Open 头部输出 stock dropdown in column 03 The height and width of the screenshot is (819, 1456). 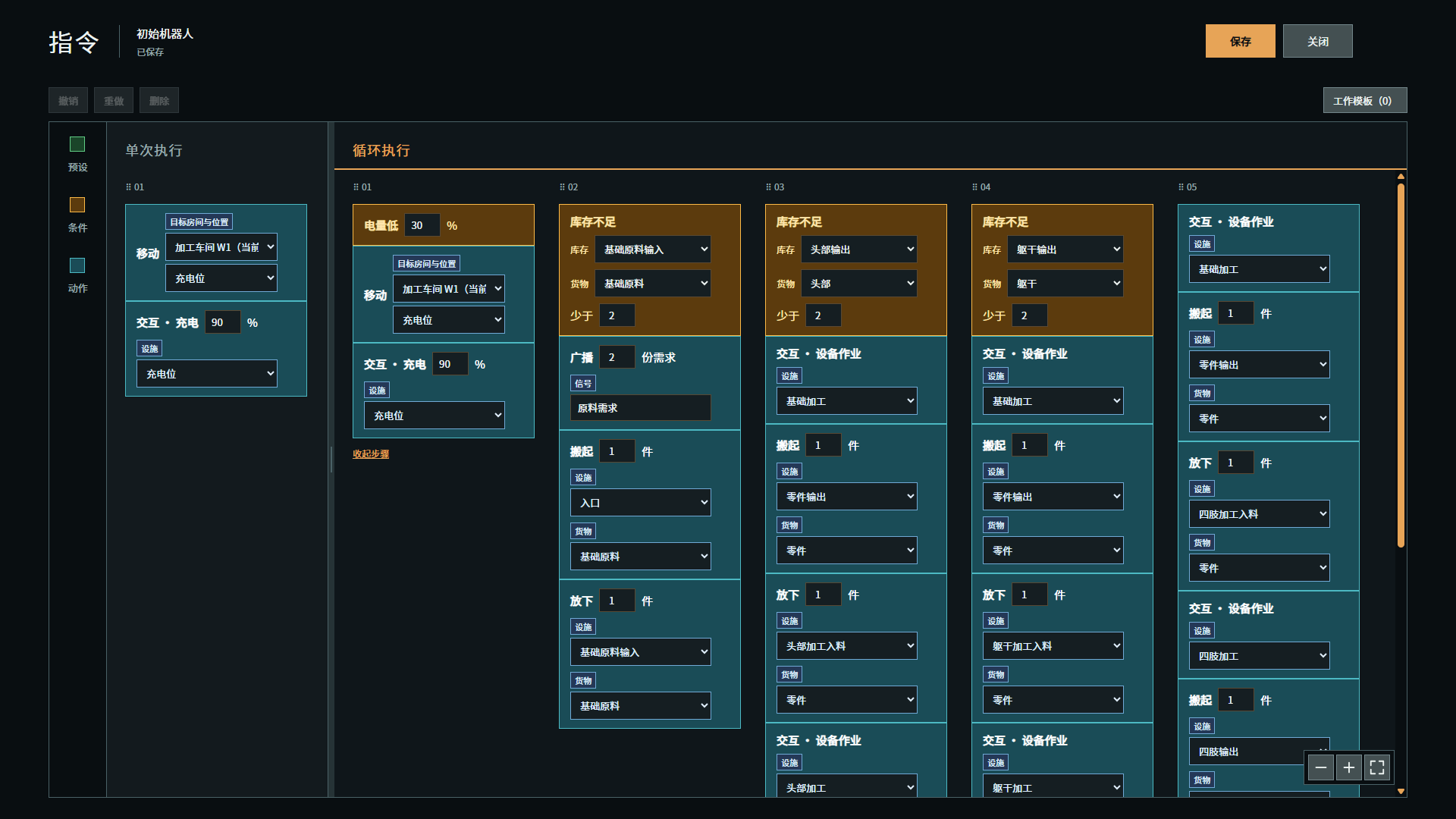pyautogui.click(x=859, y=249)
